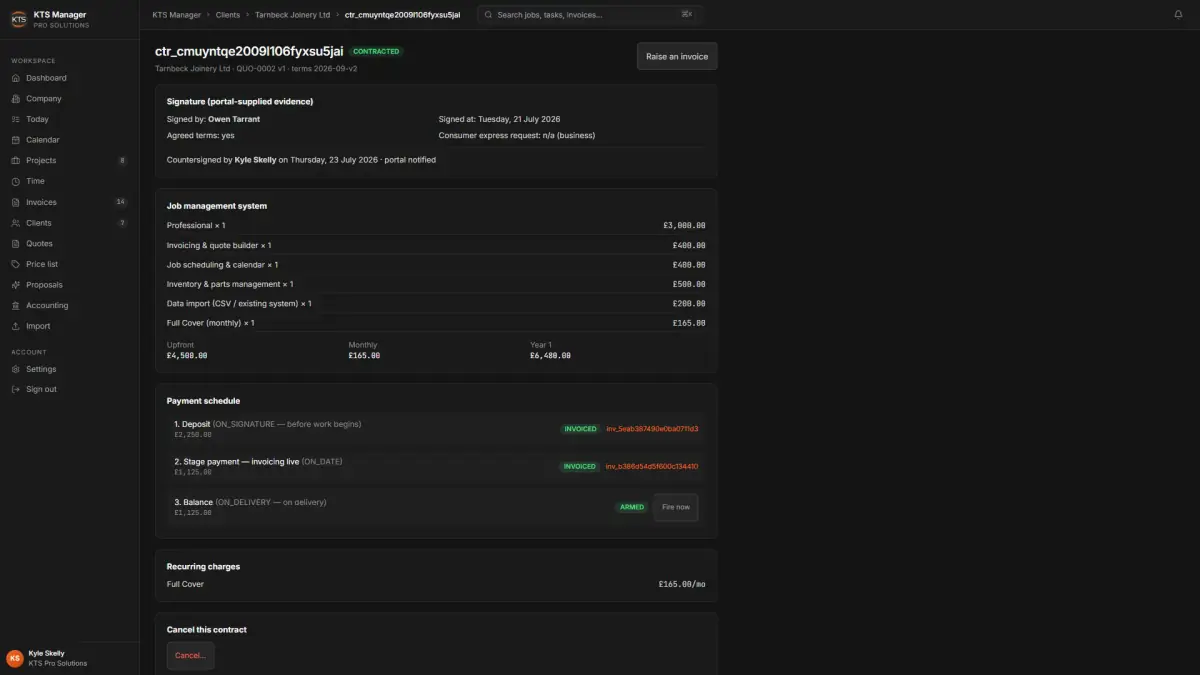
Task: Click the "£4,500.00" upfront total
Action: [187, 355]
